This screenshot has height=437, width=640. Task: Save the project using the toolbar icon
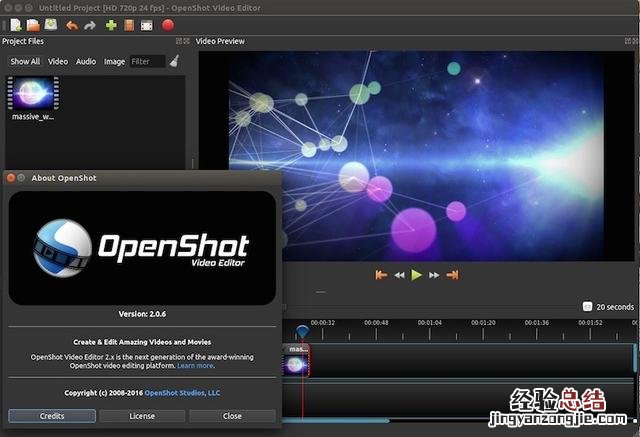pos(51,25)
